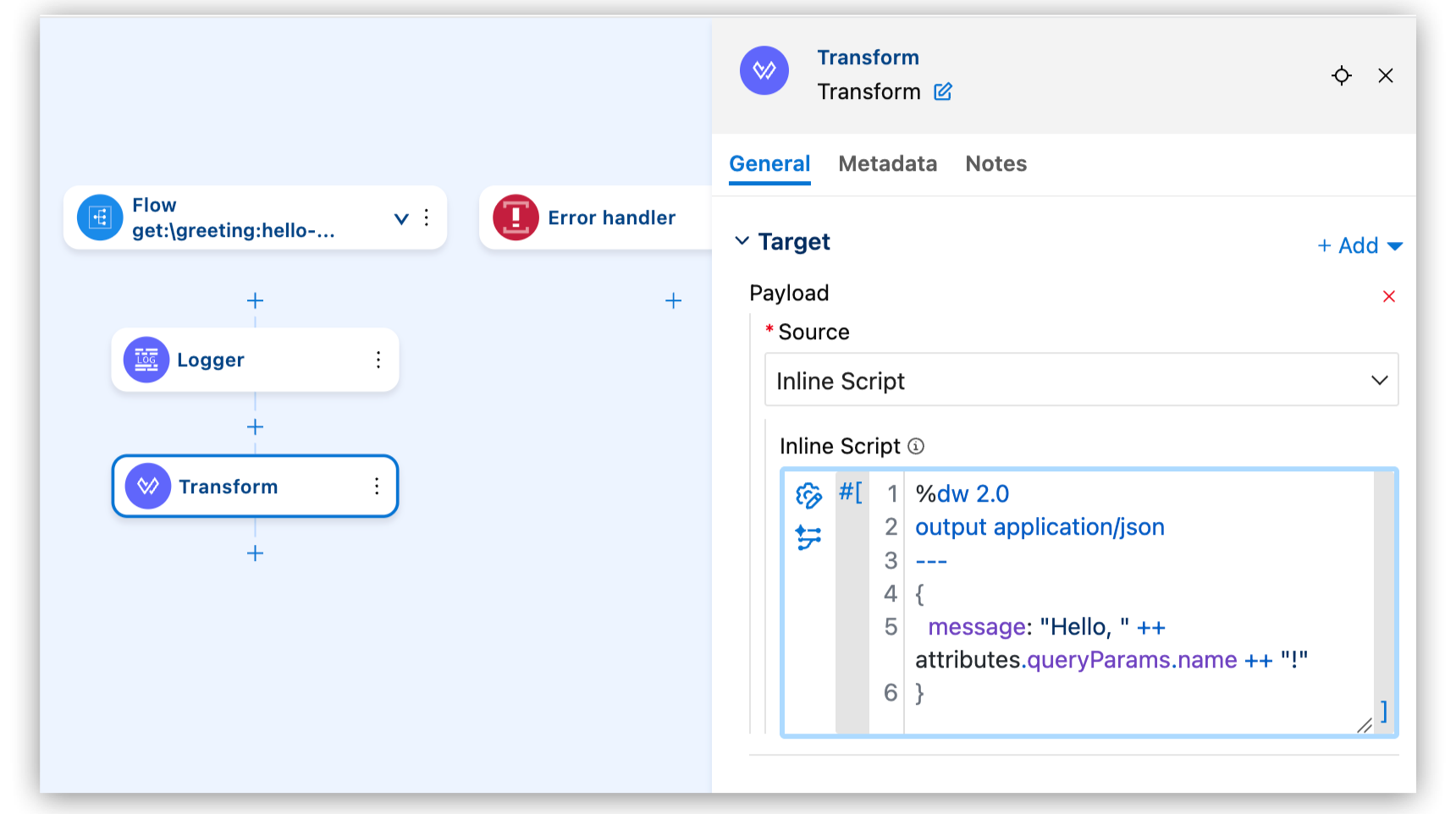Open Transform node options menu
This screenshot has height=814, width=1456.
point(377,486)
